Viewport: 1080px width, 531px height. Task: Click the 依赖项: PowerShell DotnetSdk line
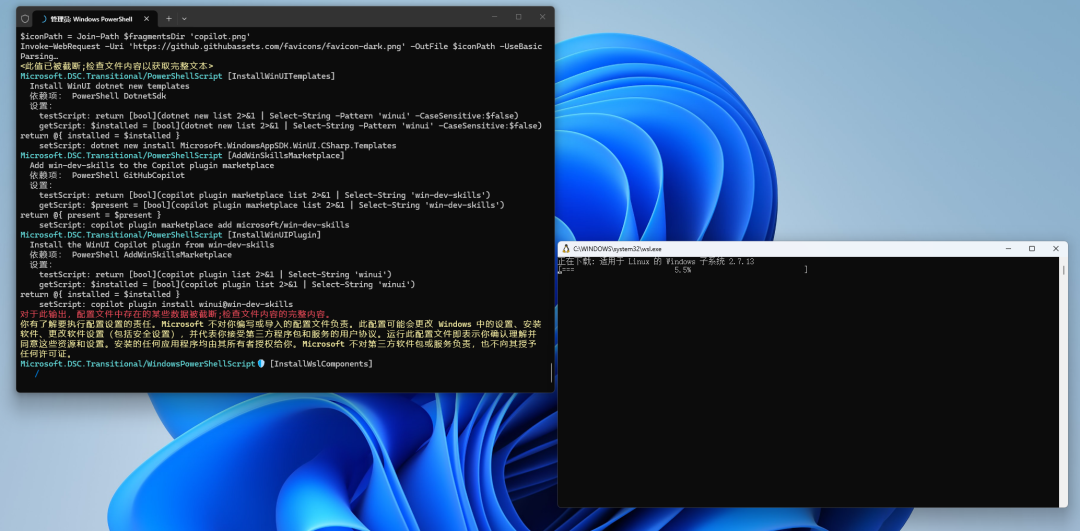pos(98,96)
